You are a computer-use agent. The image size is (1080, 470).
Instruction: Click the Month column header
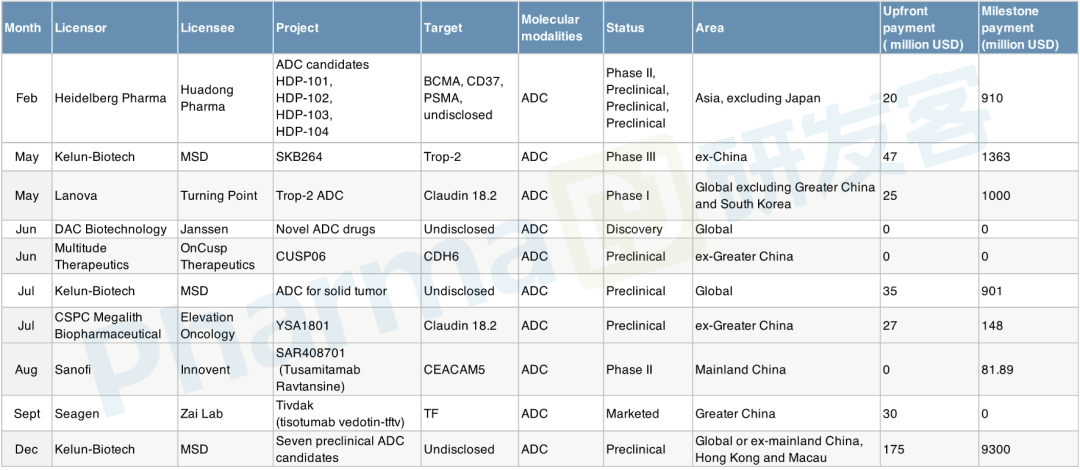[23, 28]
